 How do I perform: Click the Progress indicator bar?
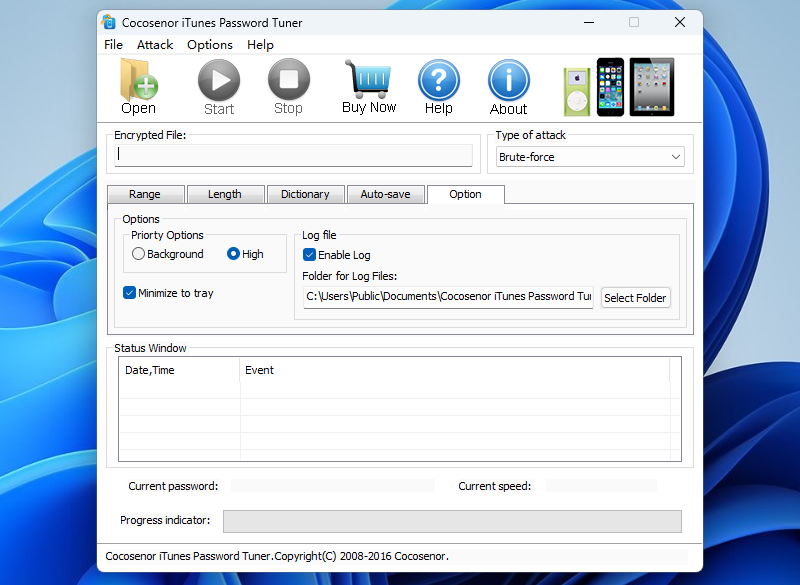452,521
